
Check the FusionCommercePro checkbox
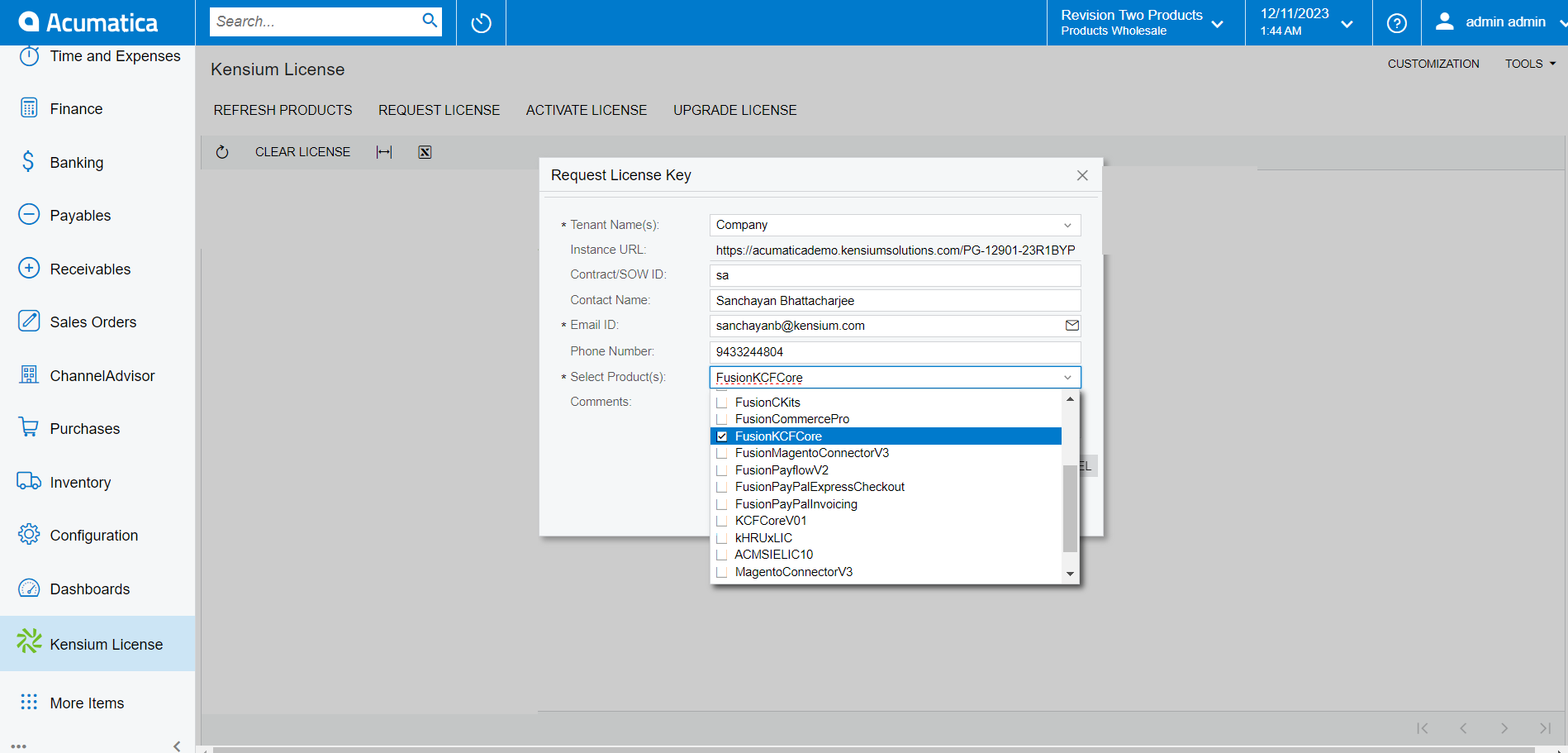(722, 419)
